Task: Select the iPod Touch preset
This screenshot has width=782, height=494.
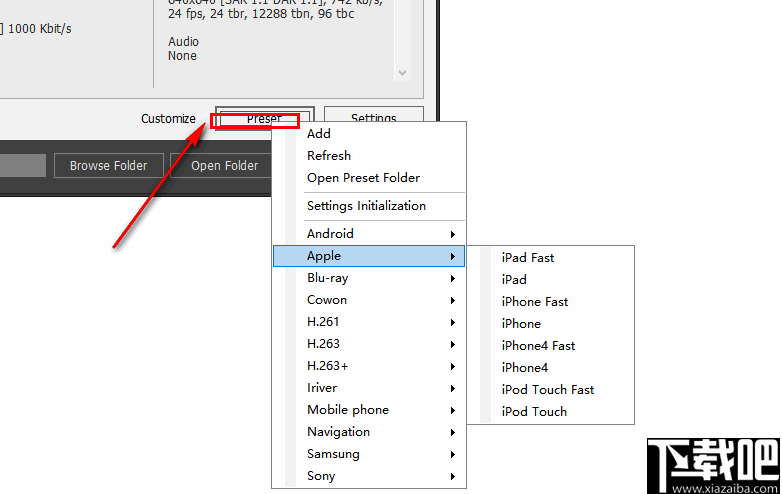Action: tap(551, 411)
